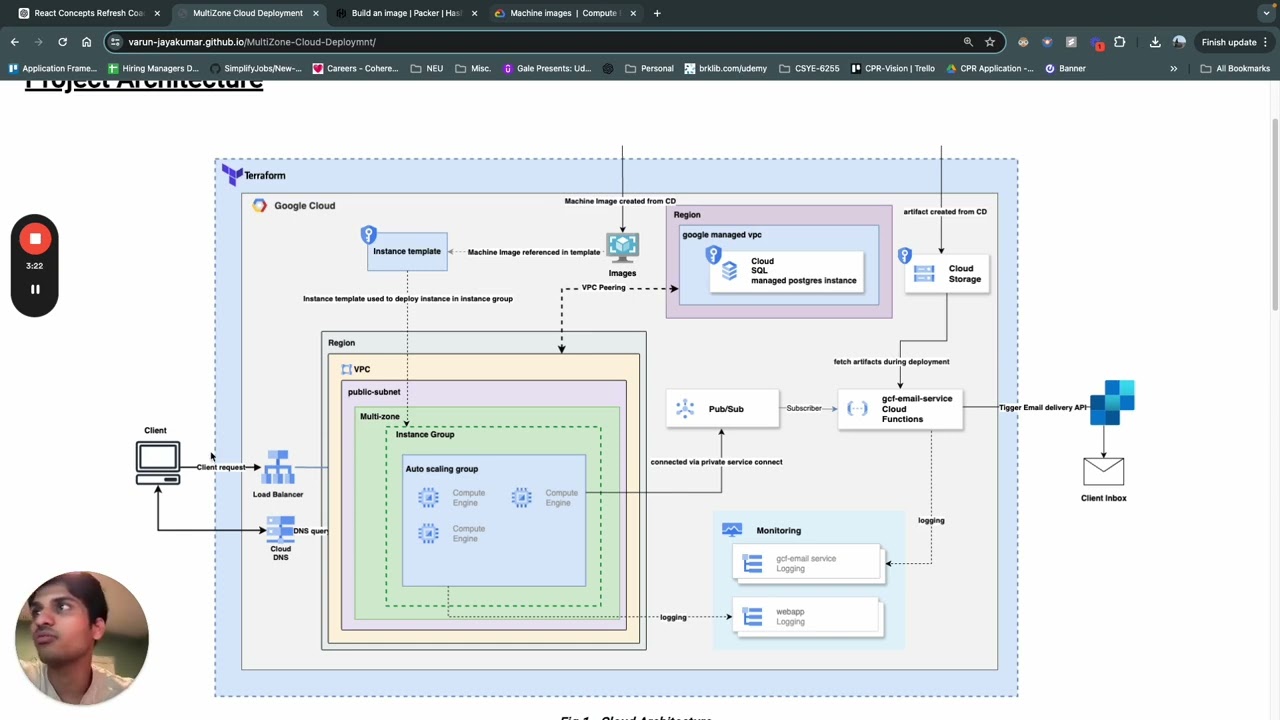Open the All Bookmarks folder
Image resolution: width=1280 pixels, height=720 pixels.
point(1235,68)
